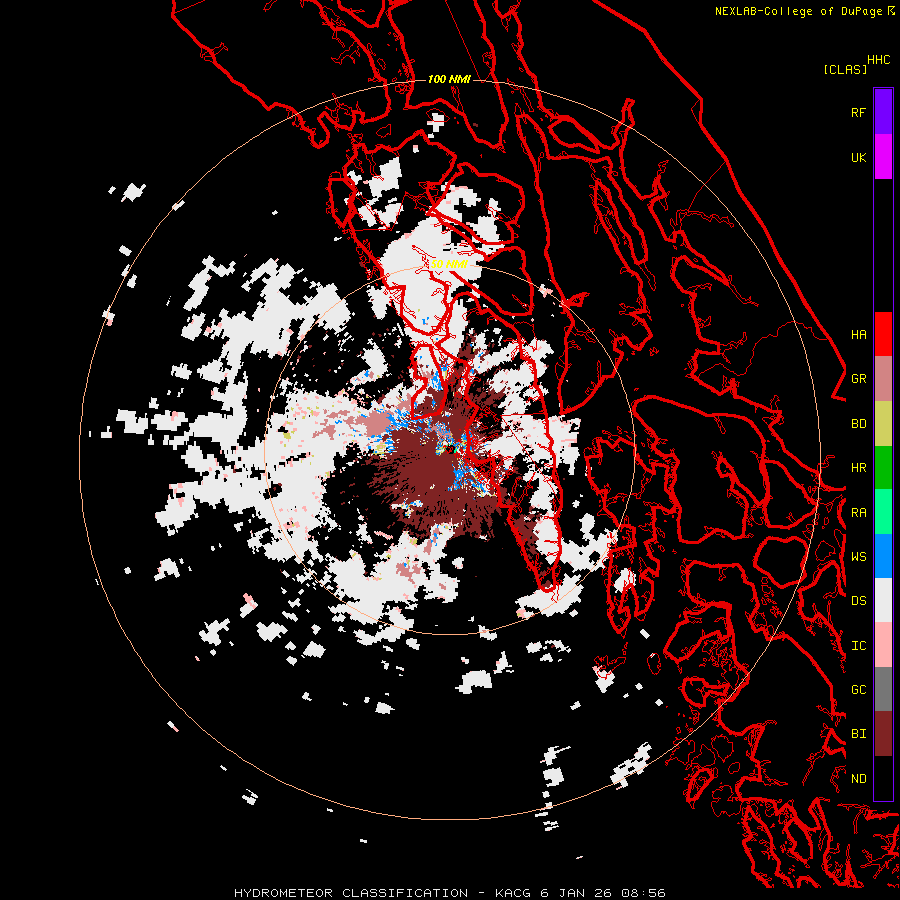This screenshot has height=900, width=900.
Task: Click the ND black legend swatch
Action: click(883, 778)
